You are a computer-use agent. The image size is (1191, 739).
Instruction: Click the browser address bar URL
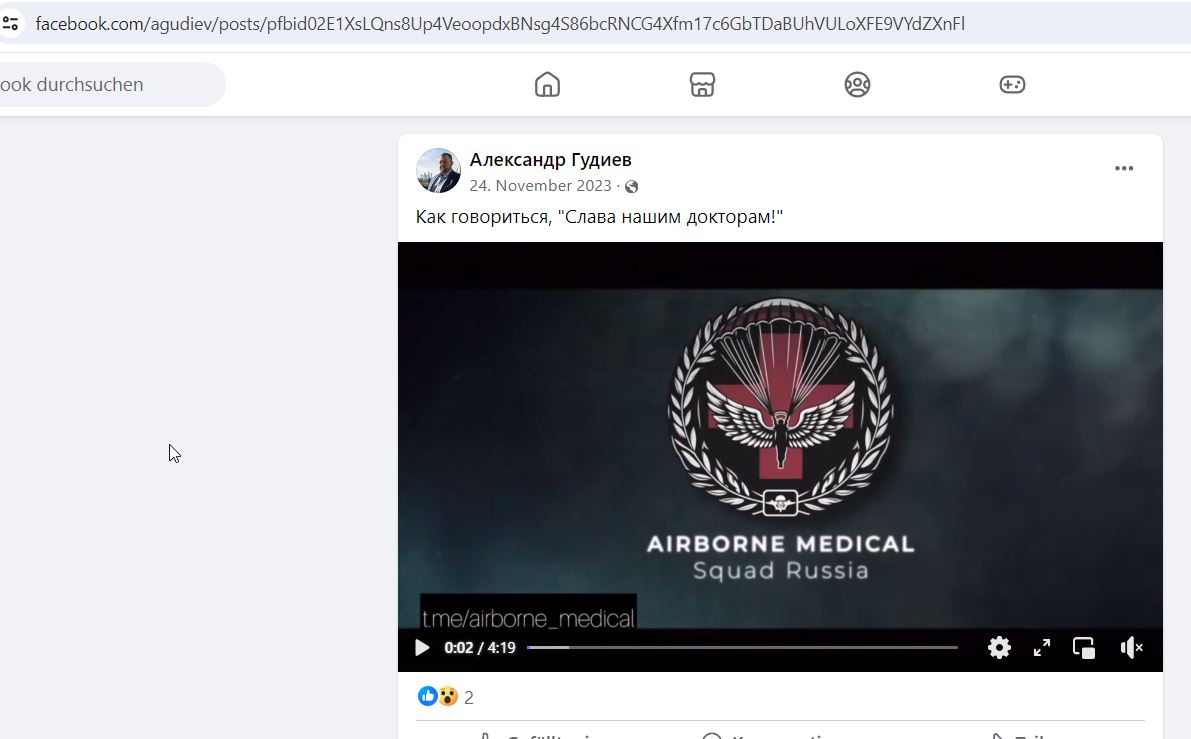click(x=500, y=24)
